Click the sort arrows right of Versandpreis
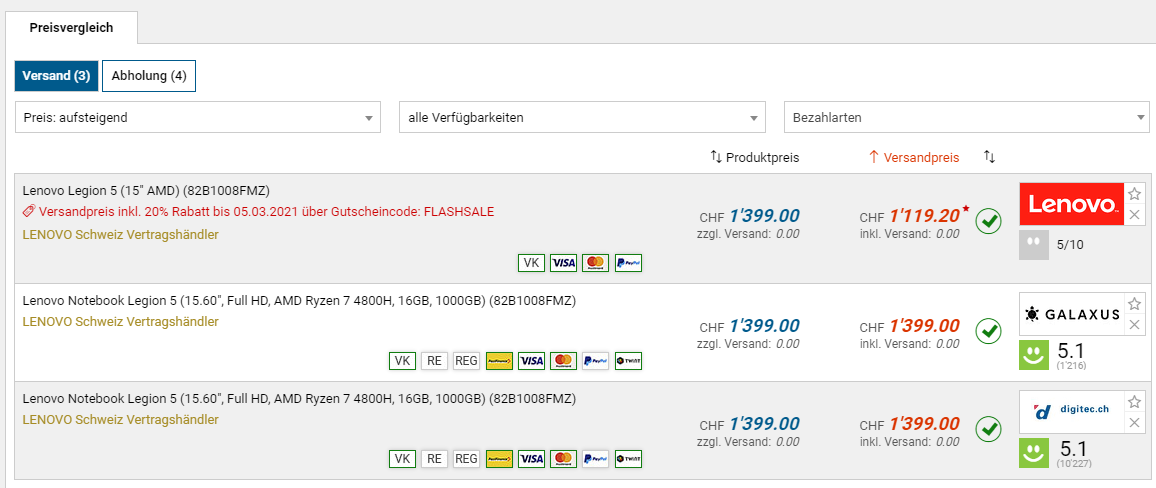 click(x=989, y=157)
